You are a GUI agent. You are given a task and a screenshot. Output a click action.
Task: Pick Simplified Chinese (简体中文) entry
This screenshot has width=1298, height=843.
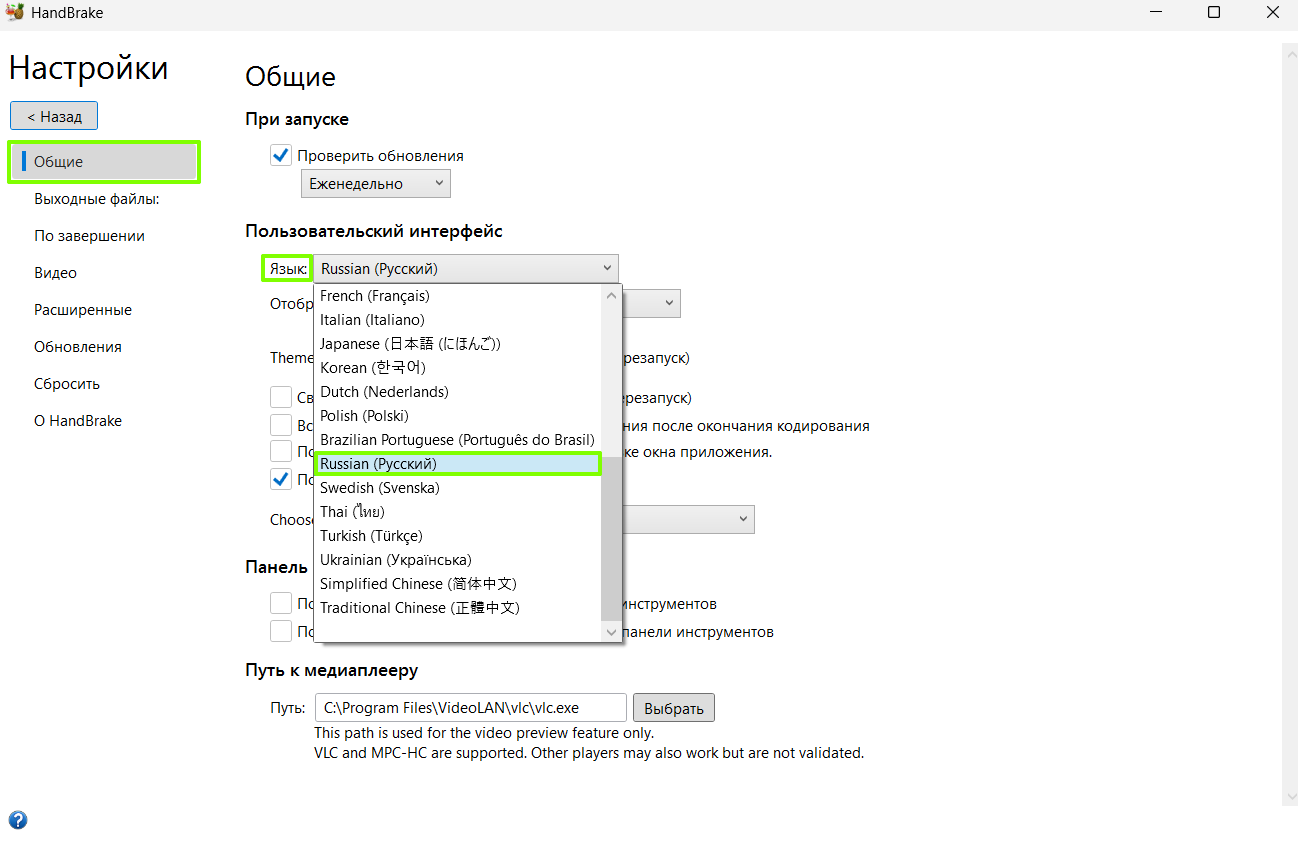pyautogui.click(x=460, y=584)
